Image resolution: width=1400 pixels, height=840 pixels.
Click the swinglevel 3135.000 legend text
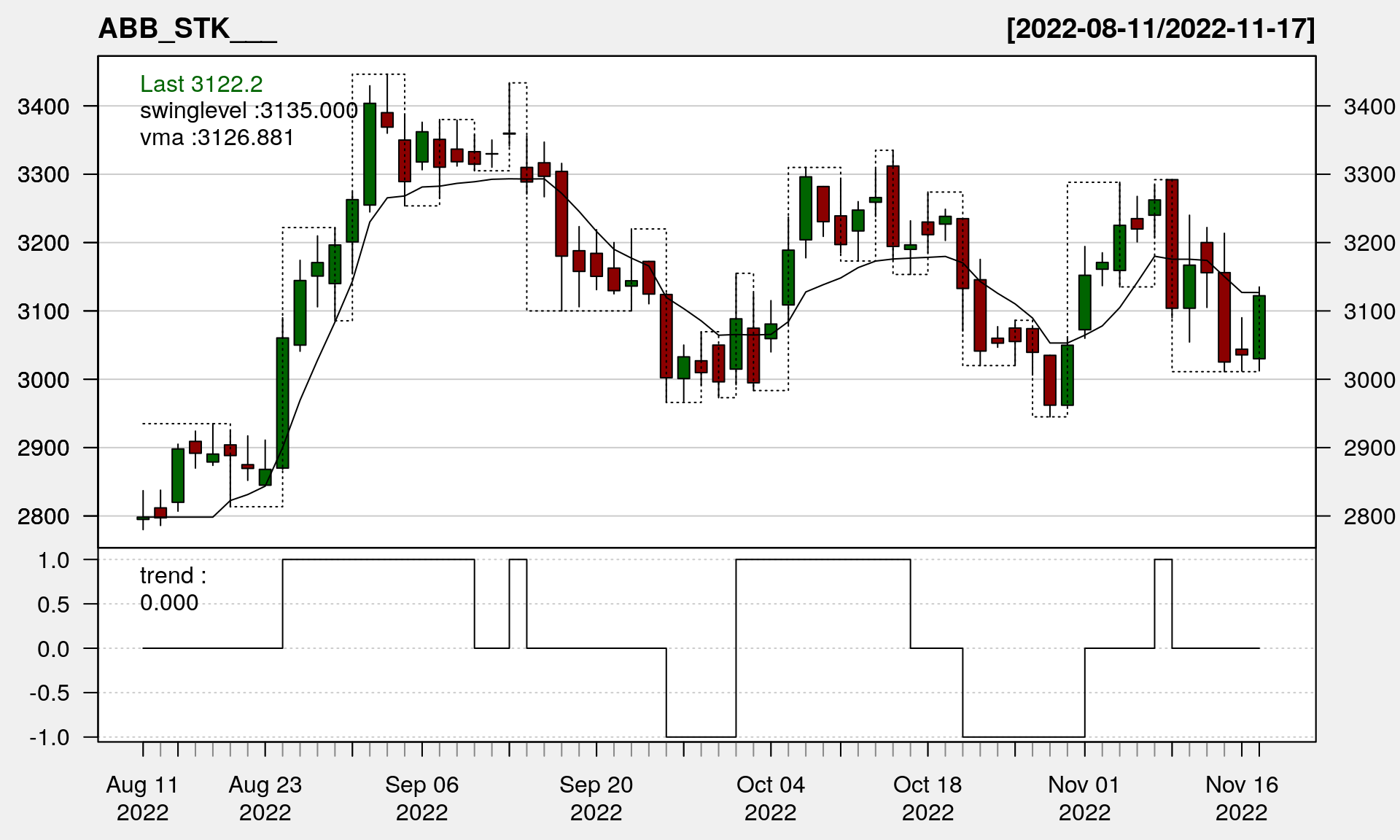249,111
